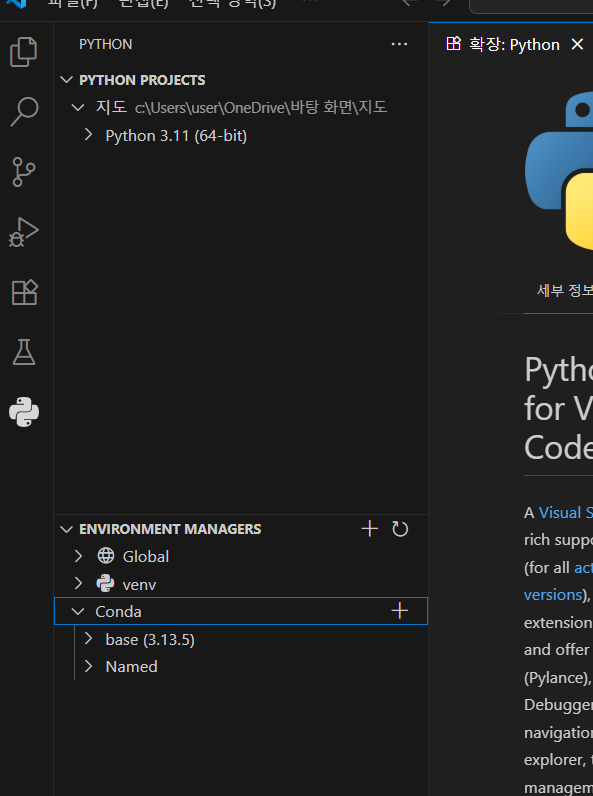Open the Explorer view in activity bar
Viewport: 593px width, 796px height.
[x=24, y=51]
